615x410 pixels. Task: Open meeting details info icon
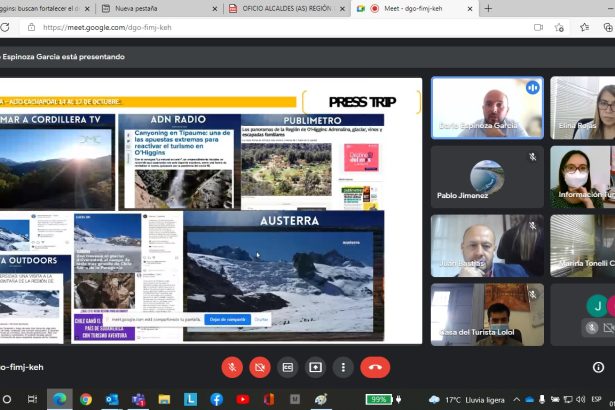coord(598,367)
